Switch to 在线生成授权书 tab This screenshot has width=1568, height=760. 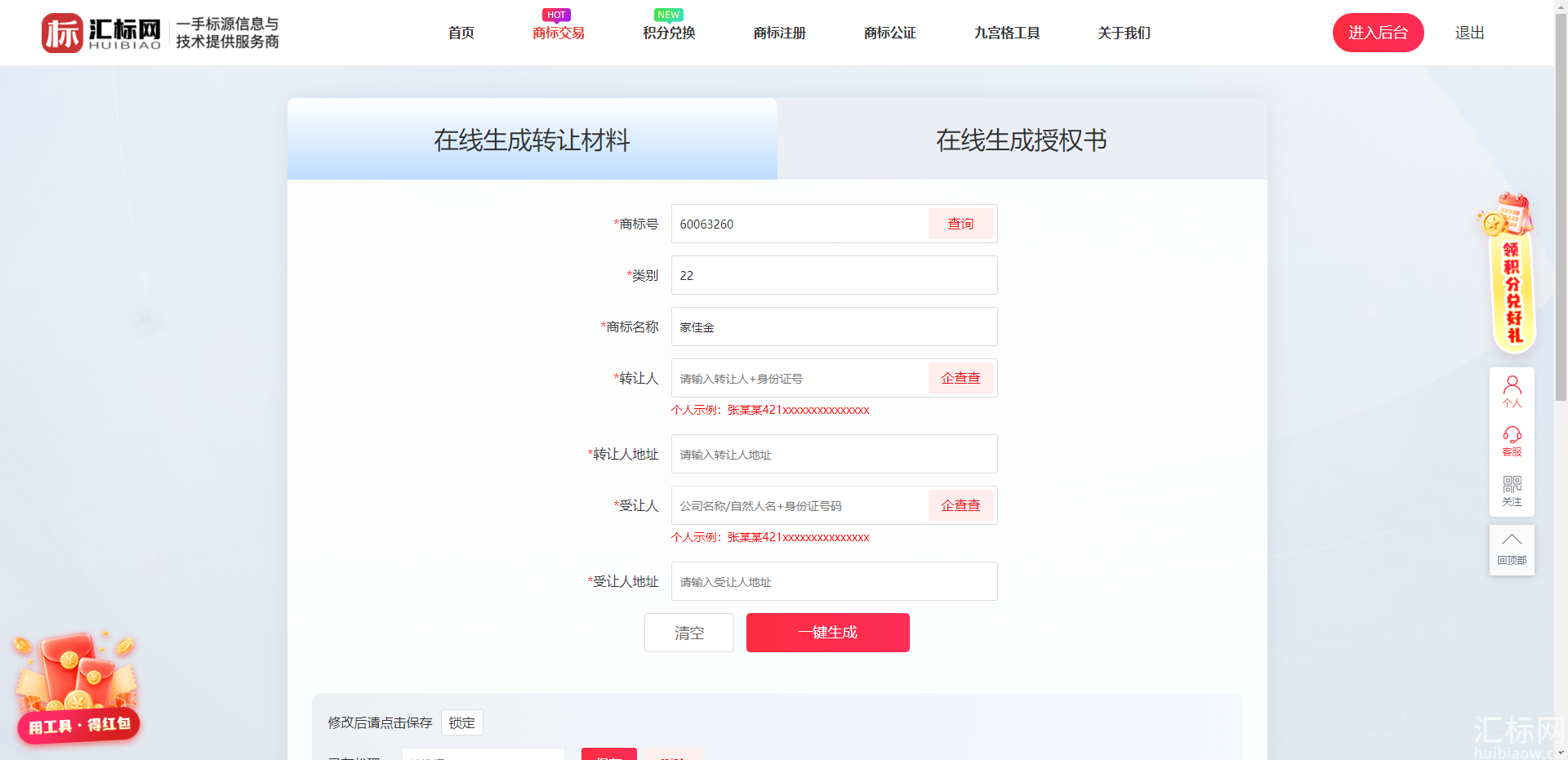pyautogui.click(x=1022, y=140)
